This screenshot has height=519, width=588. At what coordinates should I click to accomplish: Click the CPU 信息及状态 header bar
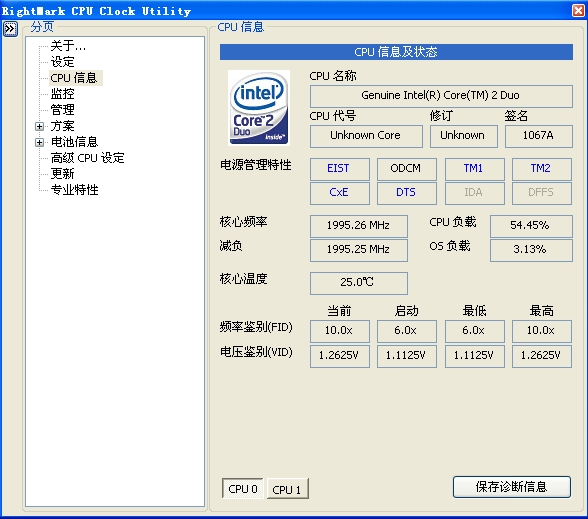[396, 52]
